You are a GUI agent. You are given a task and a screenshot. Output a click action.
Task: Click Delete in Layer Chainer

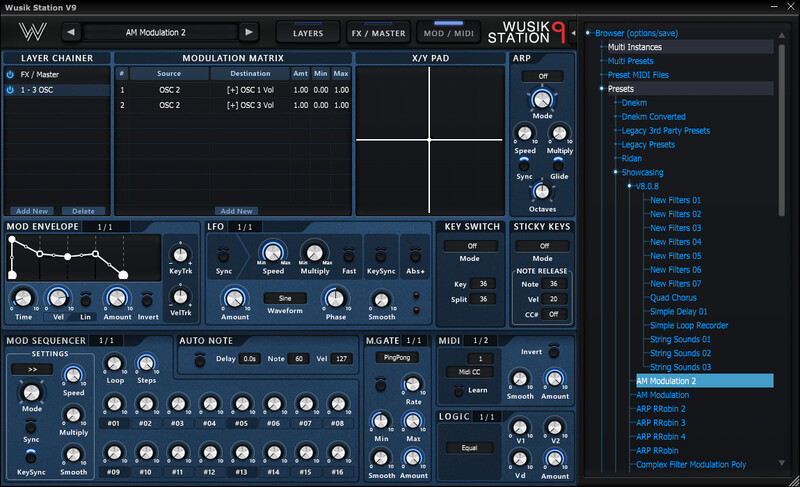point(83,211)
